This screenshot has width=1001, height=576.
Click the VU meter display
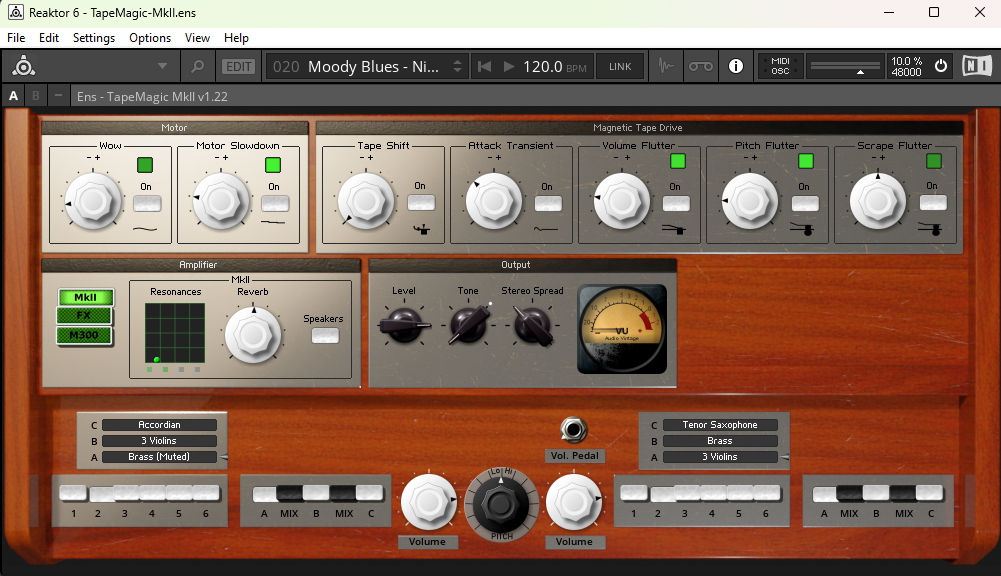(x=622, y=329)
